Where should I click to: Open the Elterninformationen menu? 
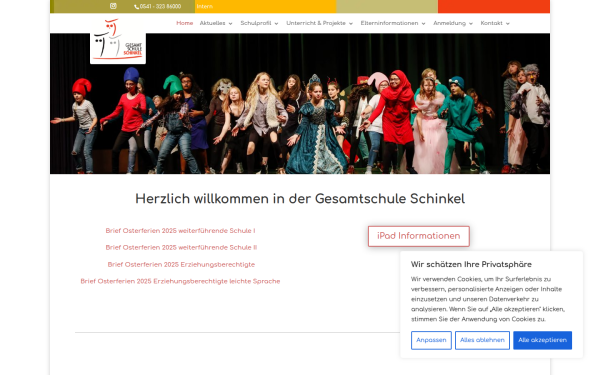click(x=389, y=23)
